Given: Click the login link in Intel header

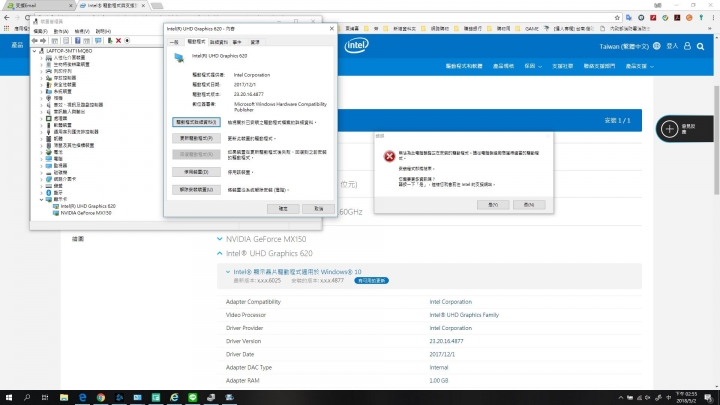Looking at the screenshot, I should pyautogui.click(x=672, y=46).
